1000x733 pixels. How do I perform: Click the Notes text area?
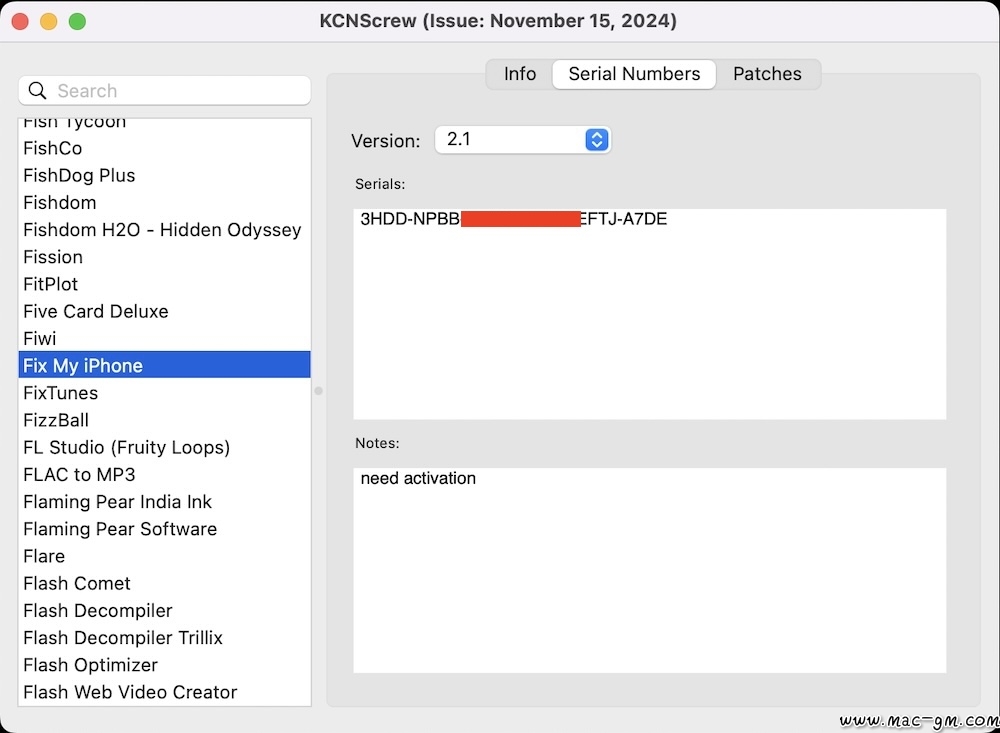pyautogui.click(x=649, y=570)
